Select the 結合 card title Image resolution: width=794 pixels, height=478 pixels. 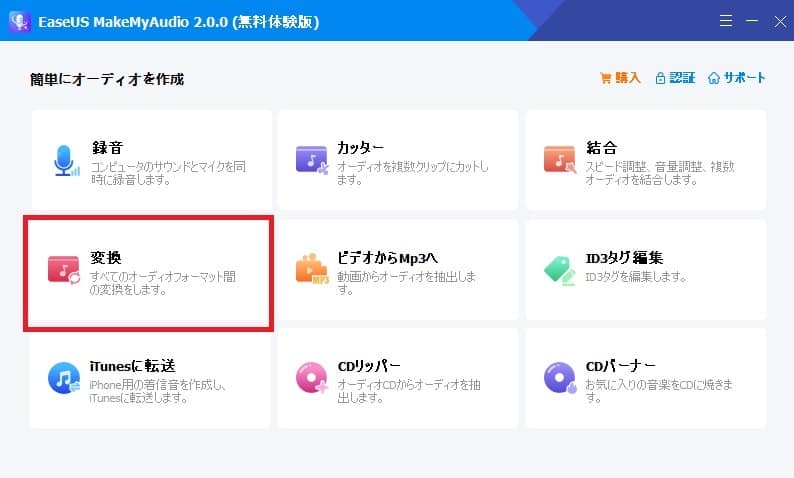[x=601, y=147]
